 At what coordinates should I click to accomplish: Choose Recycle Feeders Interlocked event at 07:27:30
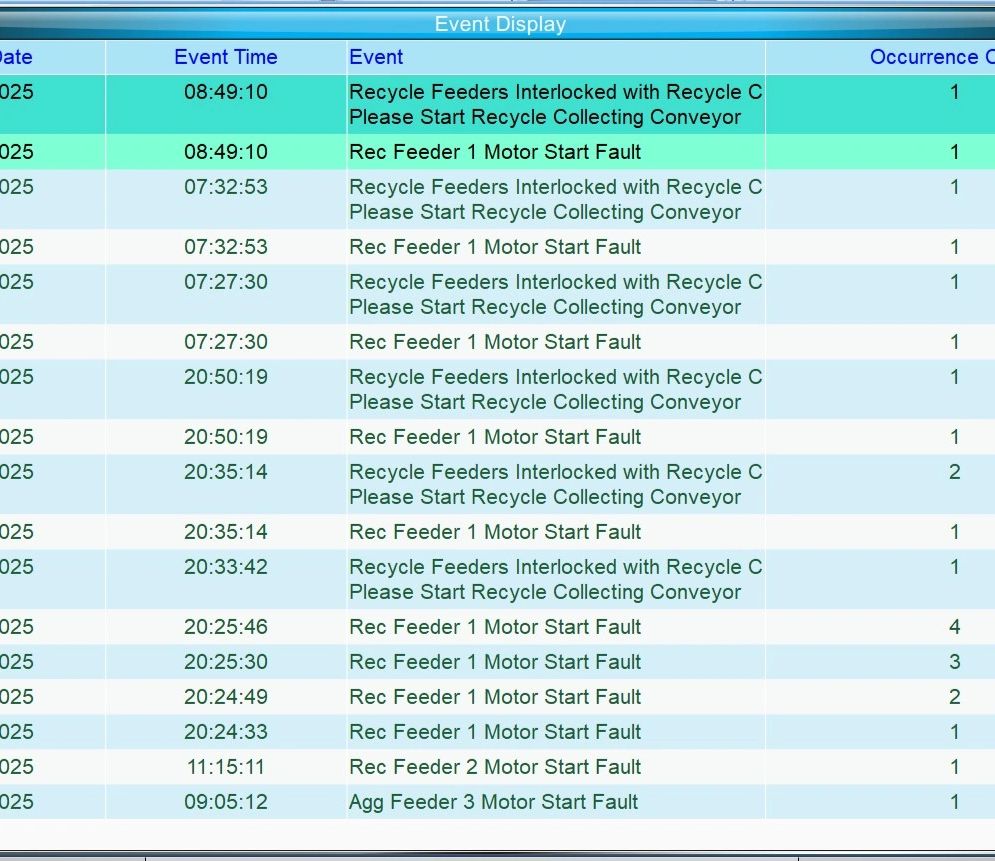555,294
